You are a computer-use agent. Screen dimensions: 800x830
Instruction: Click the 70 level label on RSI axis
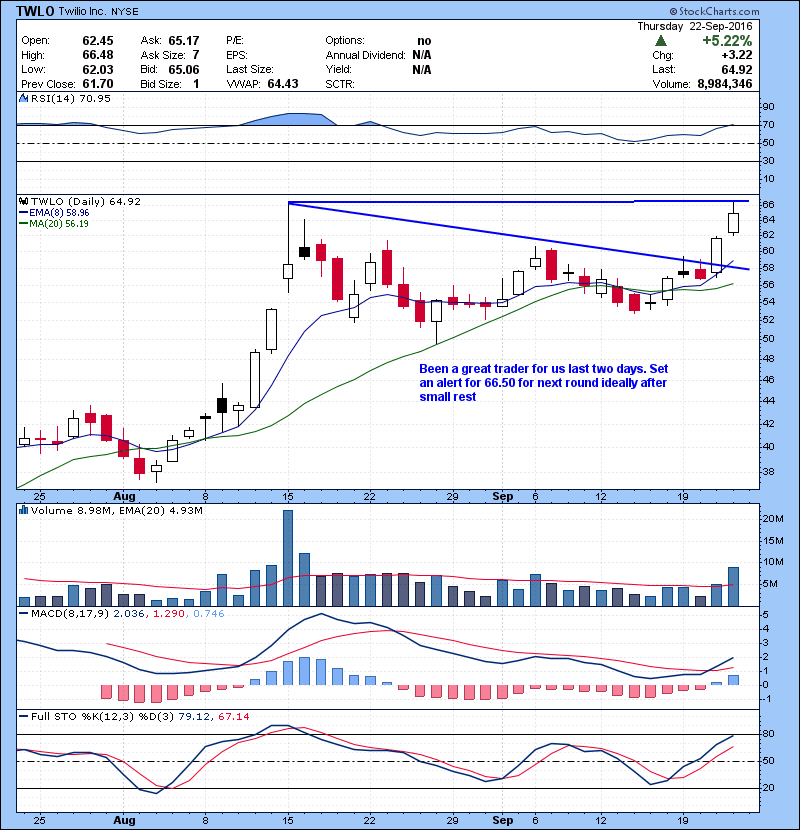[768, 125]
